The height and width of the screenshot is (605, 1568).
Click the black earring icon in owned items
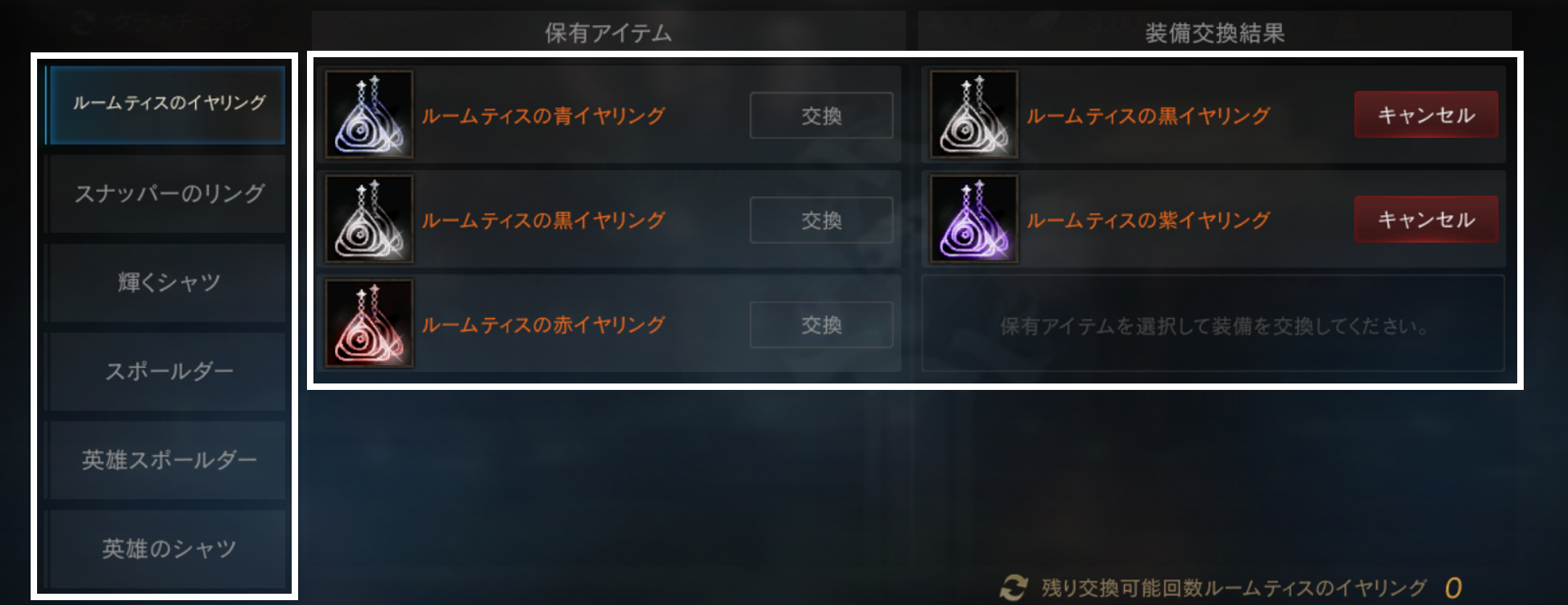[369, 219]
